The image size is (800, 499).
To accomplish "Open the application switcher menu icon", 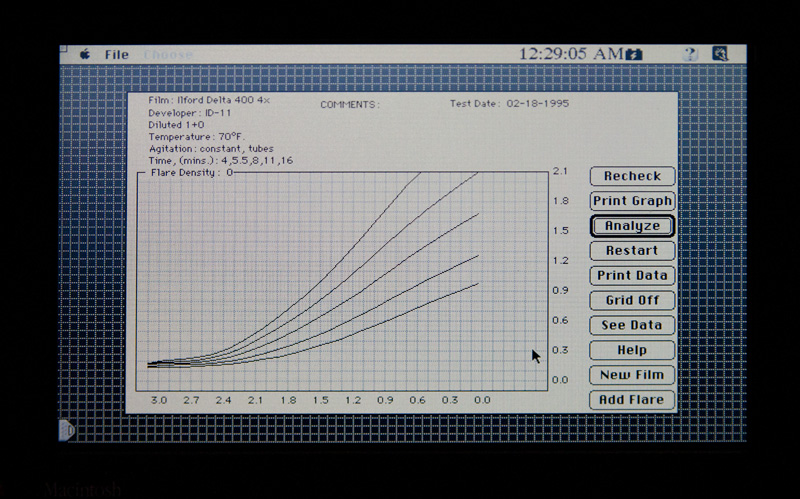I will pyautogui.click(x=720, y=54).
